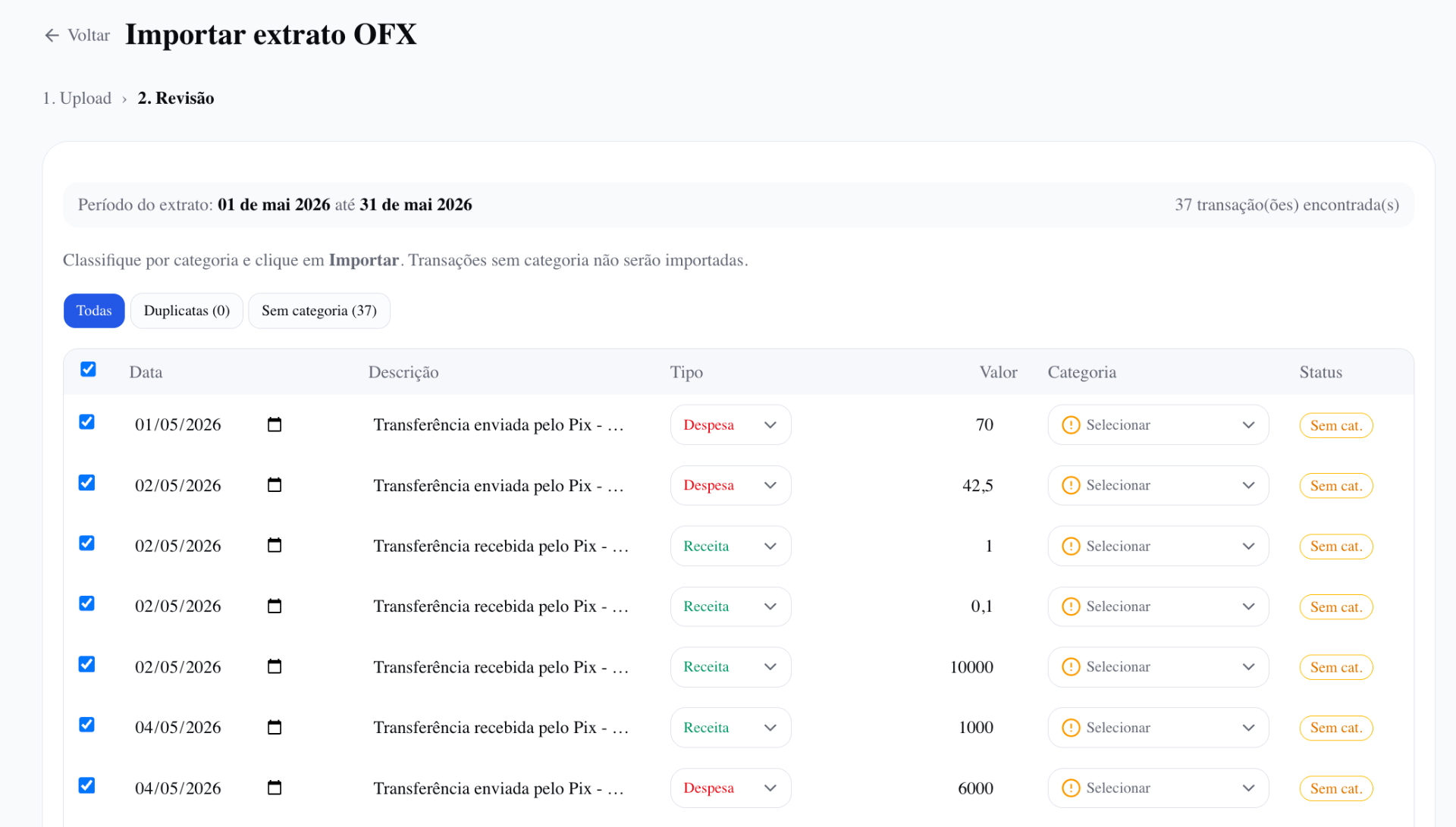
Task: Click warning icon in category of 6000 row
Action: [x=1071, y=788]
